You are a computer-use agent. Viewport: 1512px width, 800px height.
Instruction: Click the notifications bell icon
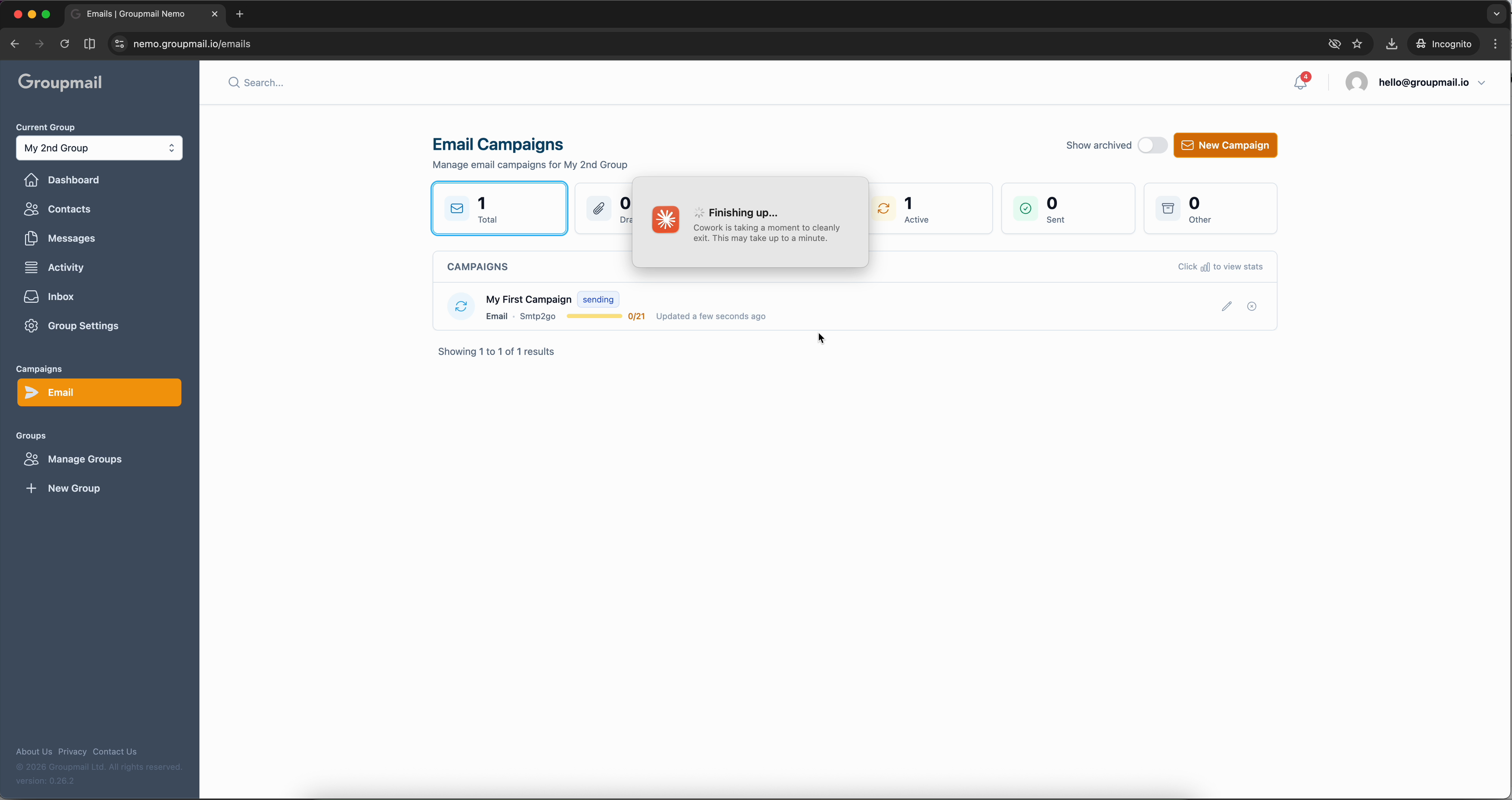tap(1300, 83)
